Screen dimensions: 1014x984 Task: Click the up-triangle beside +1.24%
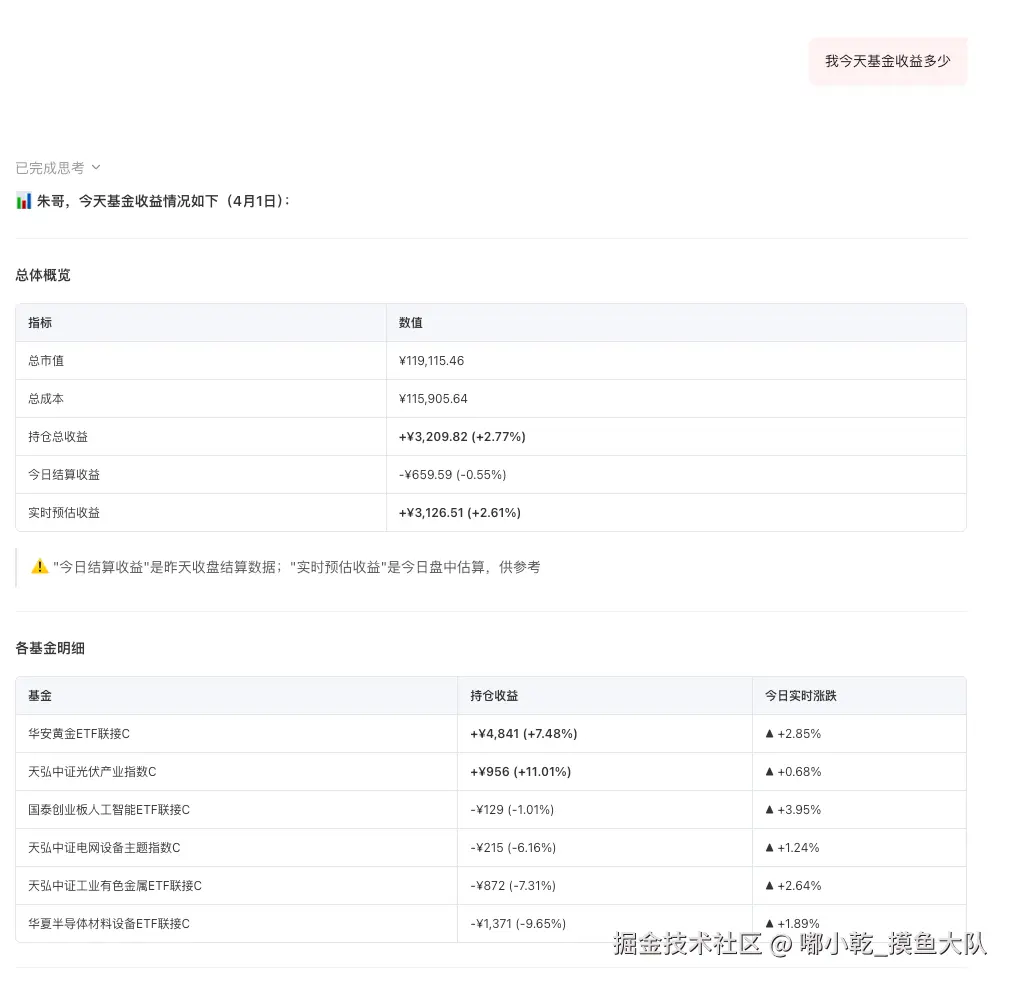(771, 847)
